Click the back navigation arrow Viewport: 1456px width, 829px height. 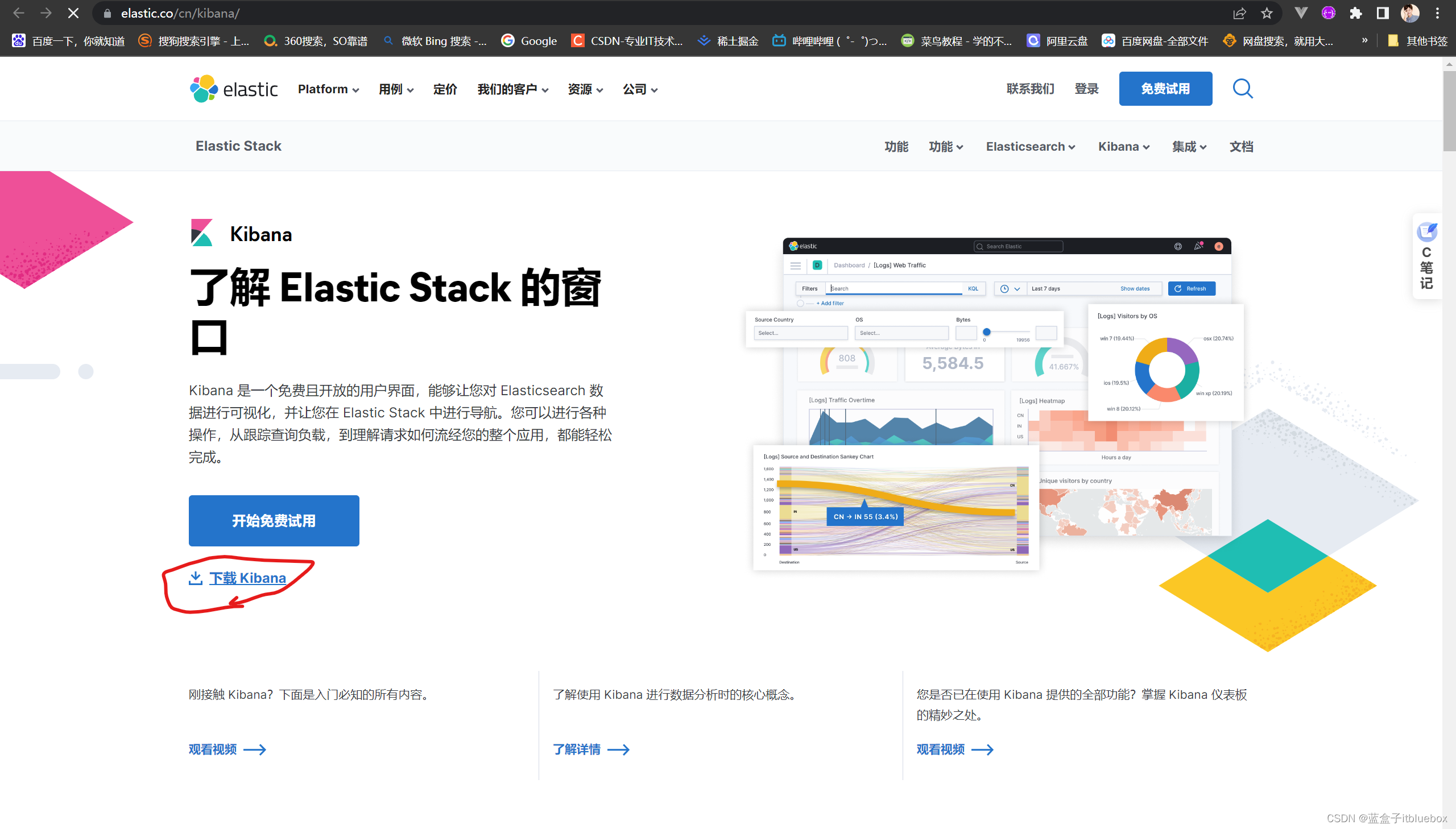point(18,13)
